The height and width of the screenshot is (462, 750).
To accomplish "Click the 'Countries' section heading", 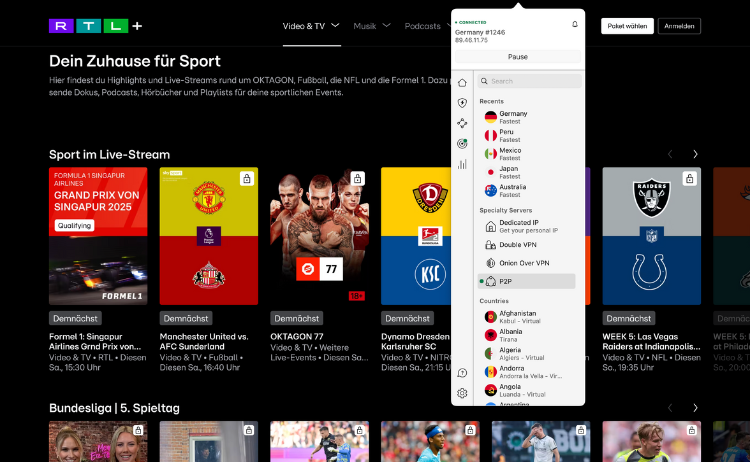I will tap(494, 301).
